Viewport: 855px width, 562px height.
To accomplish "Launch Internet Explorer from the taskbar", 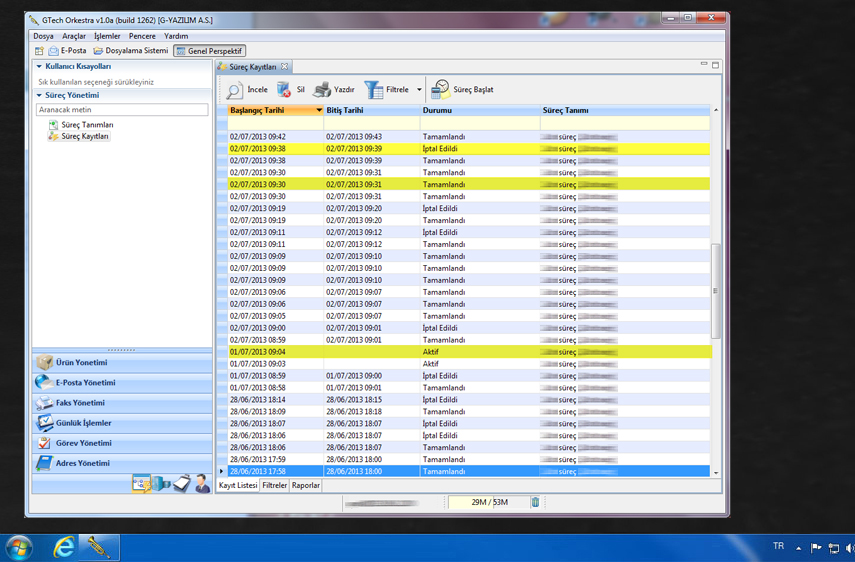I will (64, 548).
